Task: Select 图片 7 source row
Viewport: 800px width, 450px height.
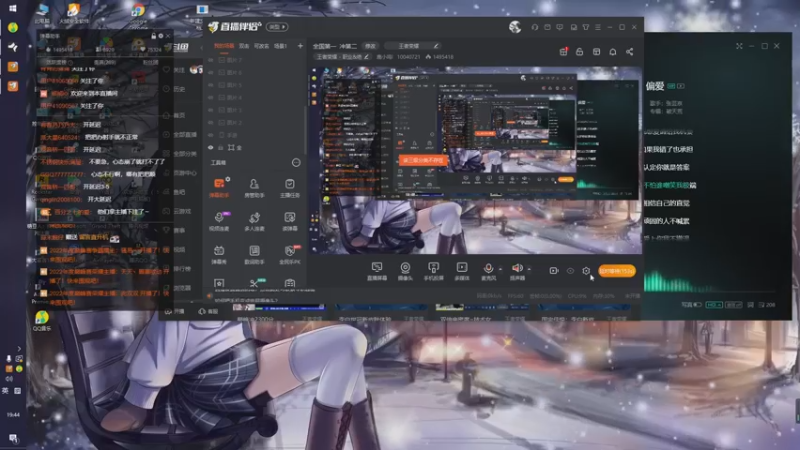Action: pos(256,60)
